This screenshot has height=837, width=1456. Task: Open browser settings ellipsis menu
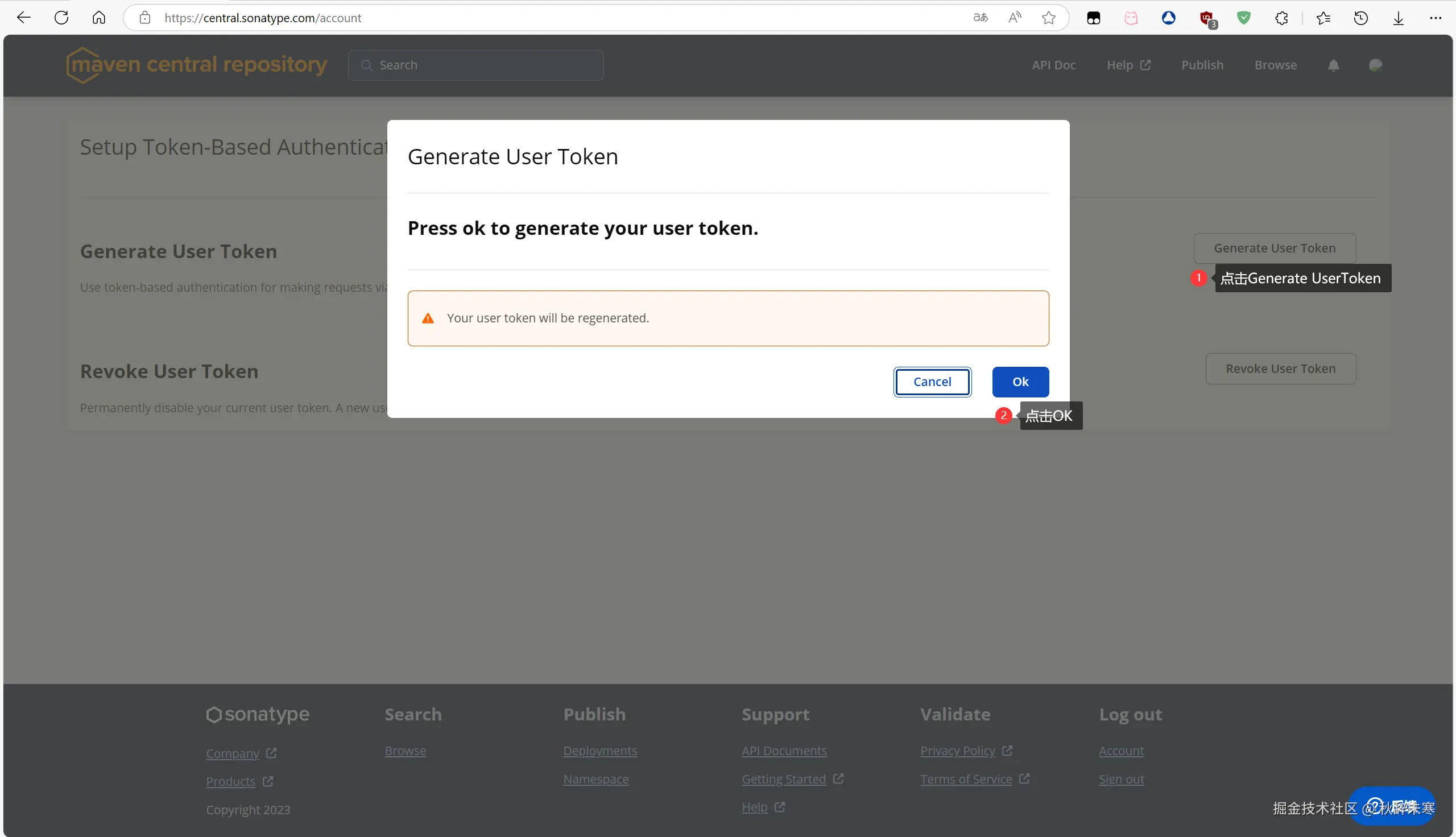(1436, 18)
